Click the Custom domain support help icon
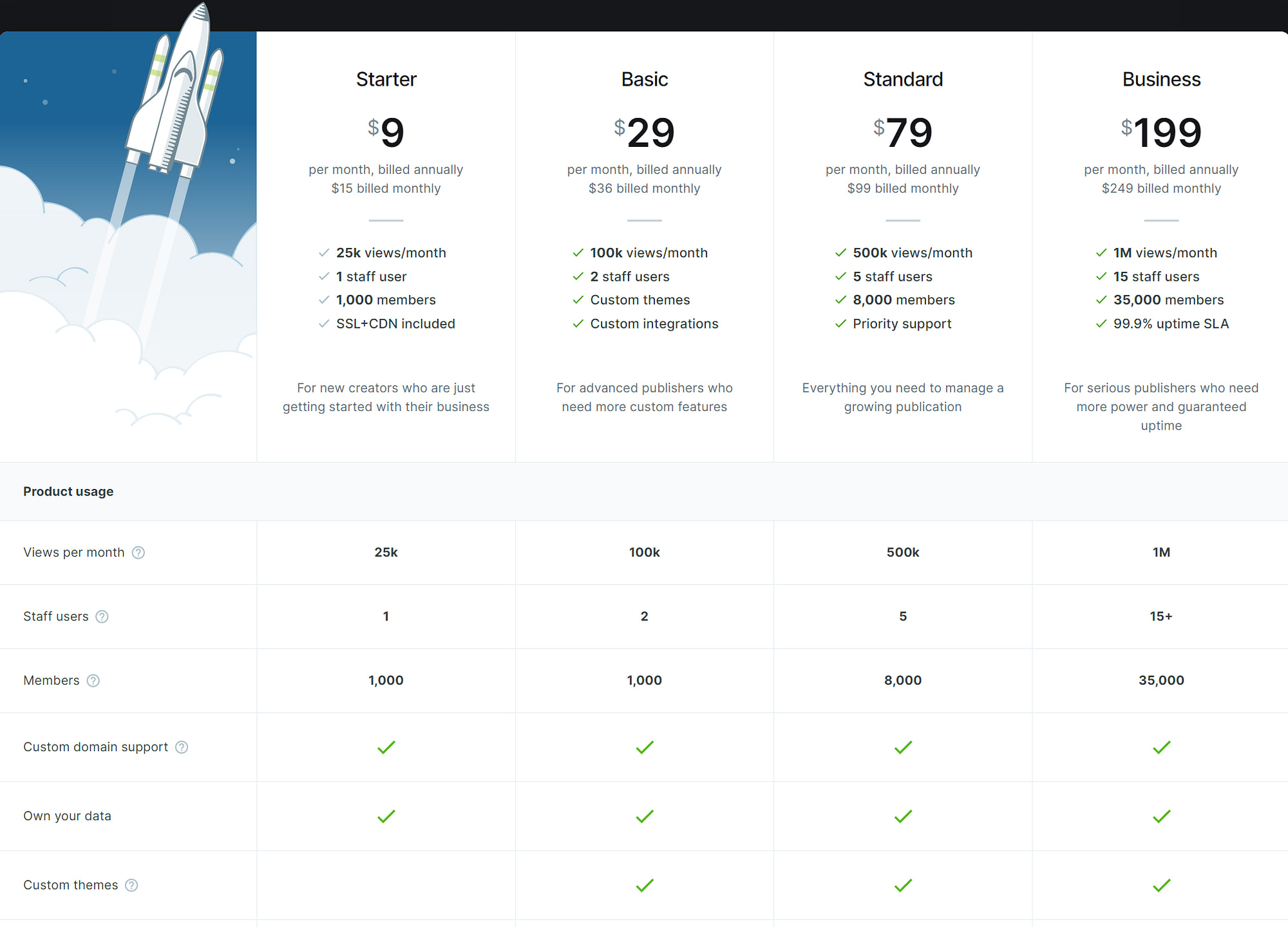1288x927 pixels. tap(182, 747)
